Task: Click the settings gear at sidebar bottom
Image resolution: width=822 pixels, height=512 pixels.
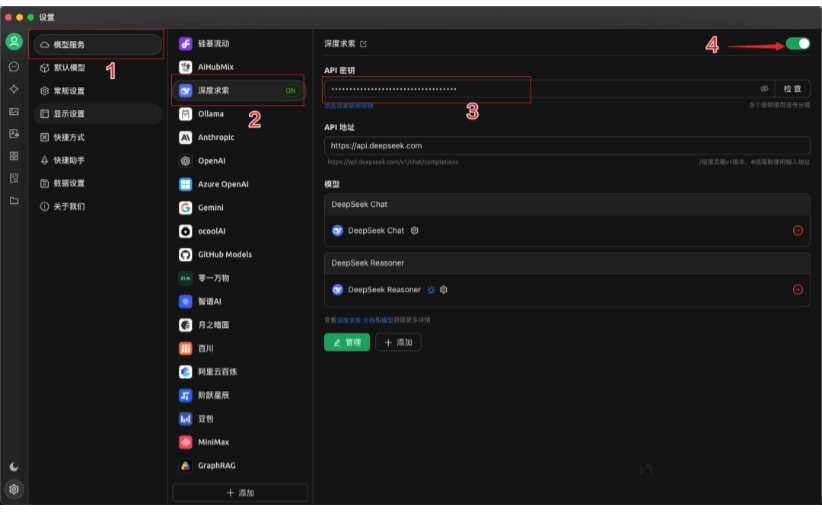Action: pyautogui.click(x=14, y=489)
